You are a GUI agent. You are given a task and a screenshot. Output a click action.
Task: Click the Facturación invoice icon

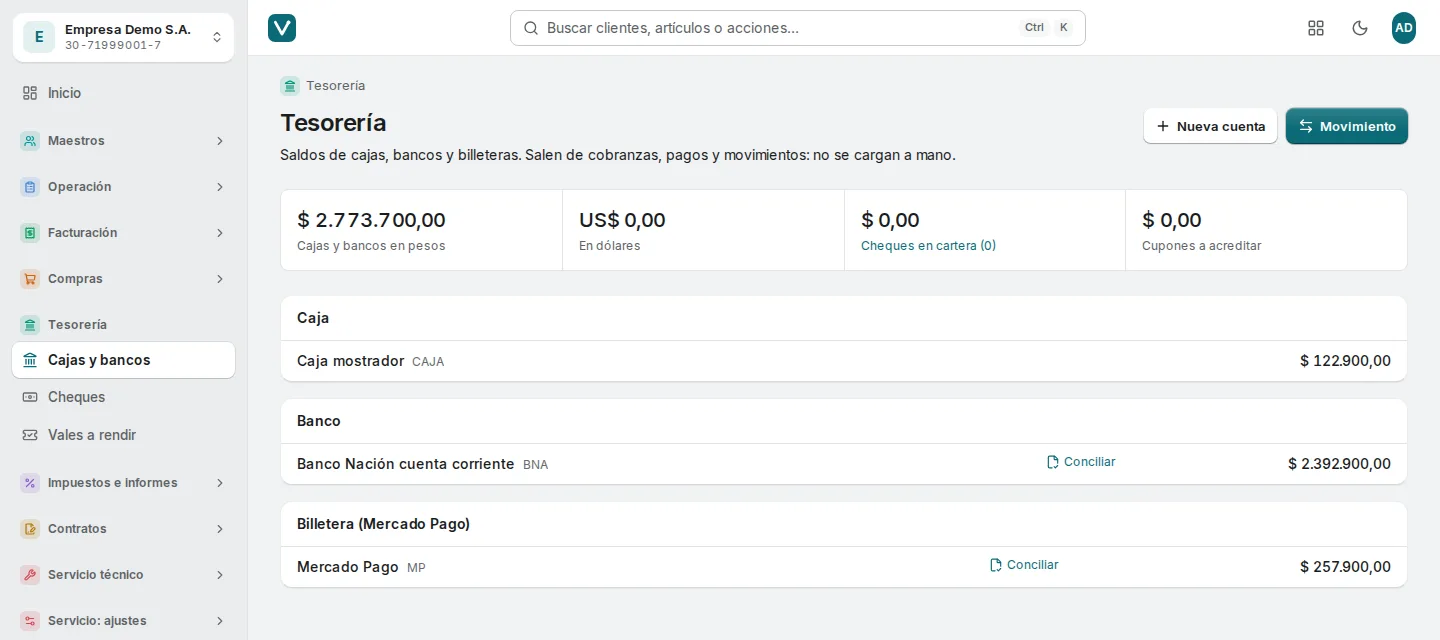click(x=30, y=233)
